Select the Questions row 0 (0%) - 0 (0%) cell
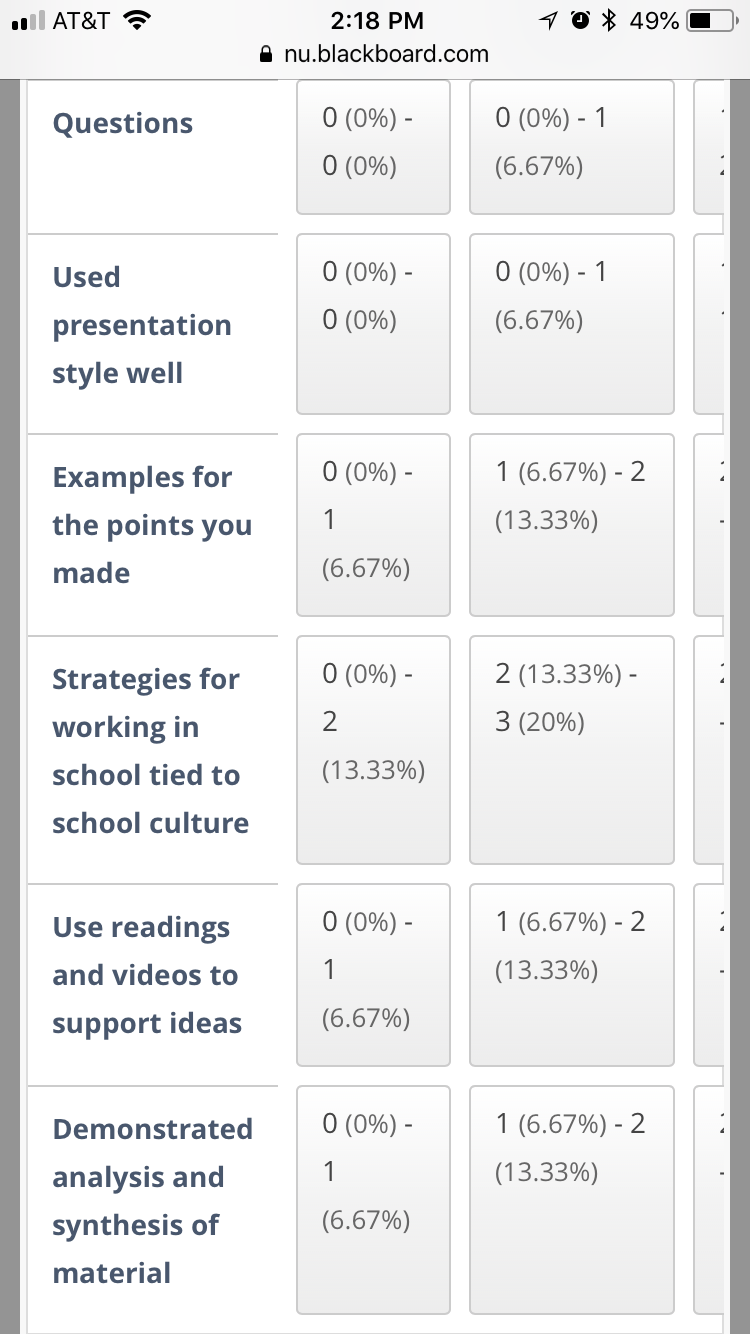The height and width of the screenshot is (1334, 750). (373, 147)
